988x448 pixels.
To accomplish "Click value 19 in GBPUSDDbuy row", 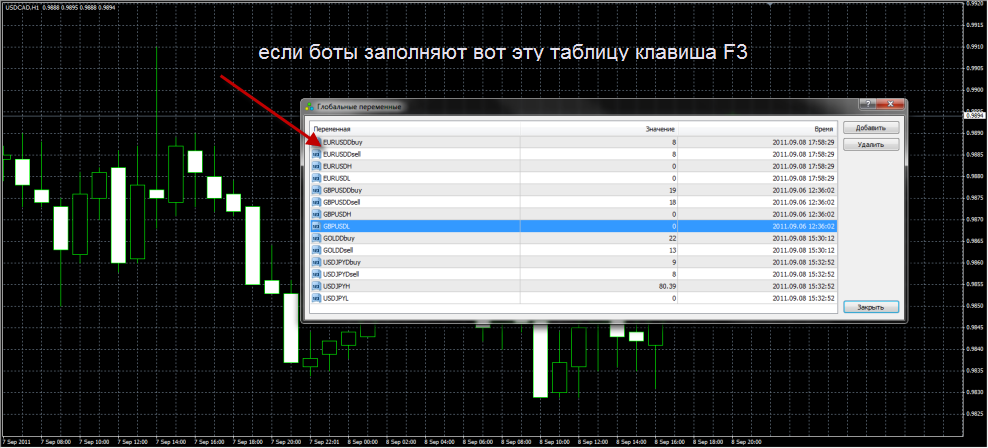I will coord(672,190).
